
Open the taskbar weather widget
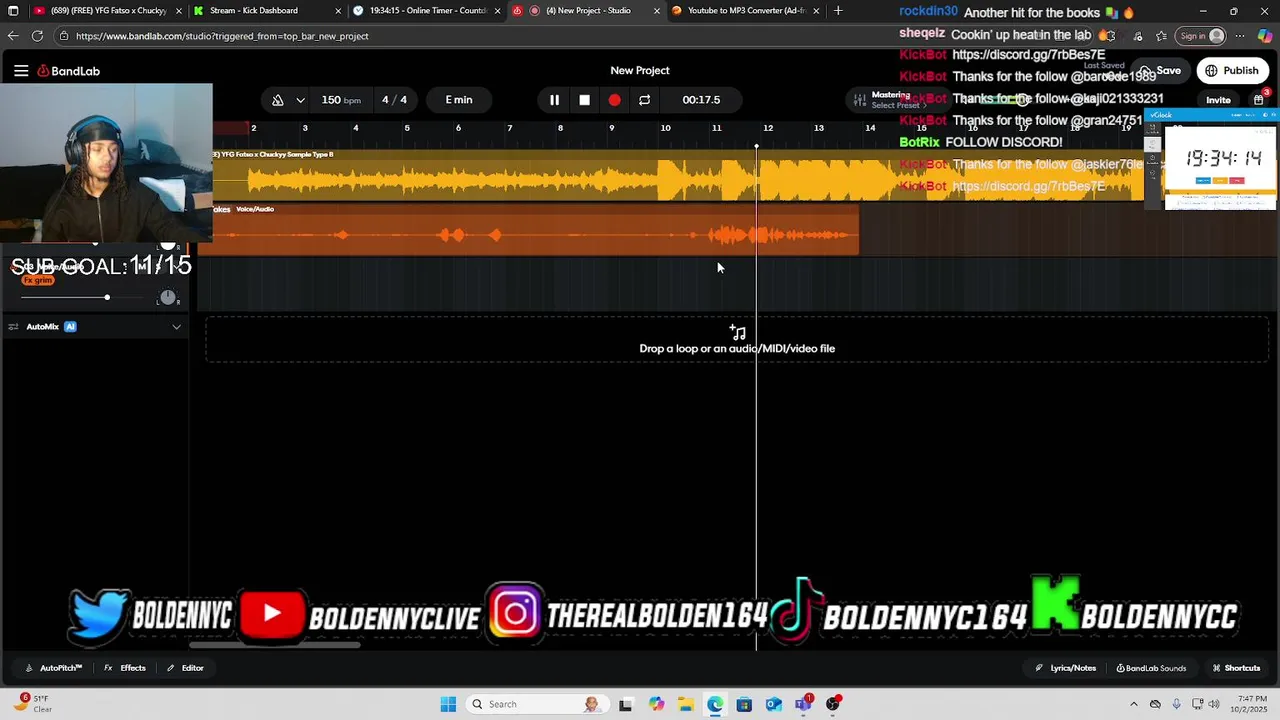[32, 704]
